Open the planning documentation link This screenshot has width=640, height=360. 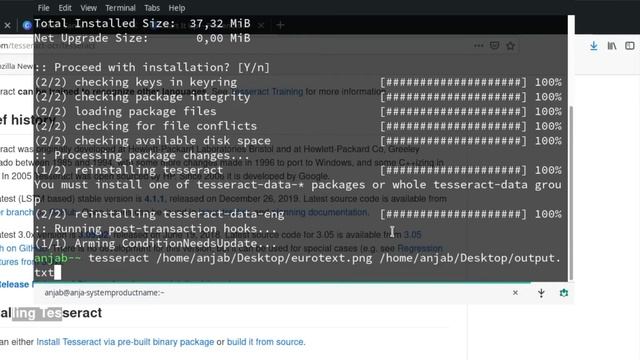[320, 212]
